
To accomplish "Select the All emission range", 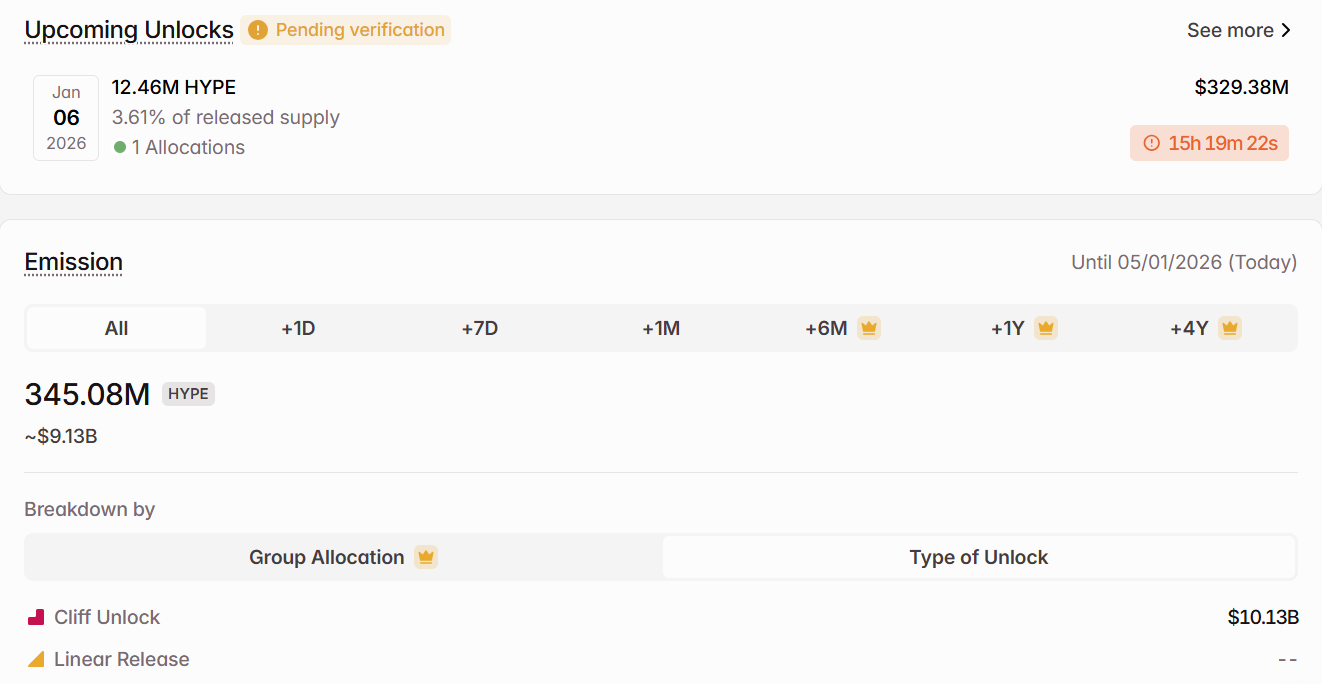I will coord(116,328).
